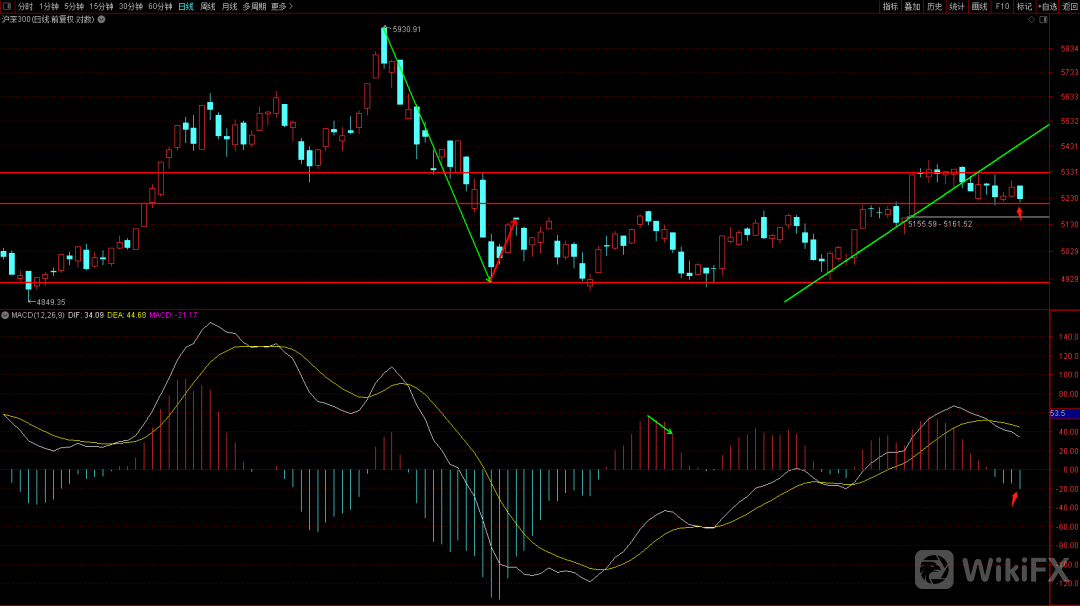The width and height of the screenshot is (1080, 606).
Task: Add to watchlist with +自选
Action: point(1047,6)
